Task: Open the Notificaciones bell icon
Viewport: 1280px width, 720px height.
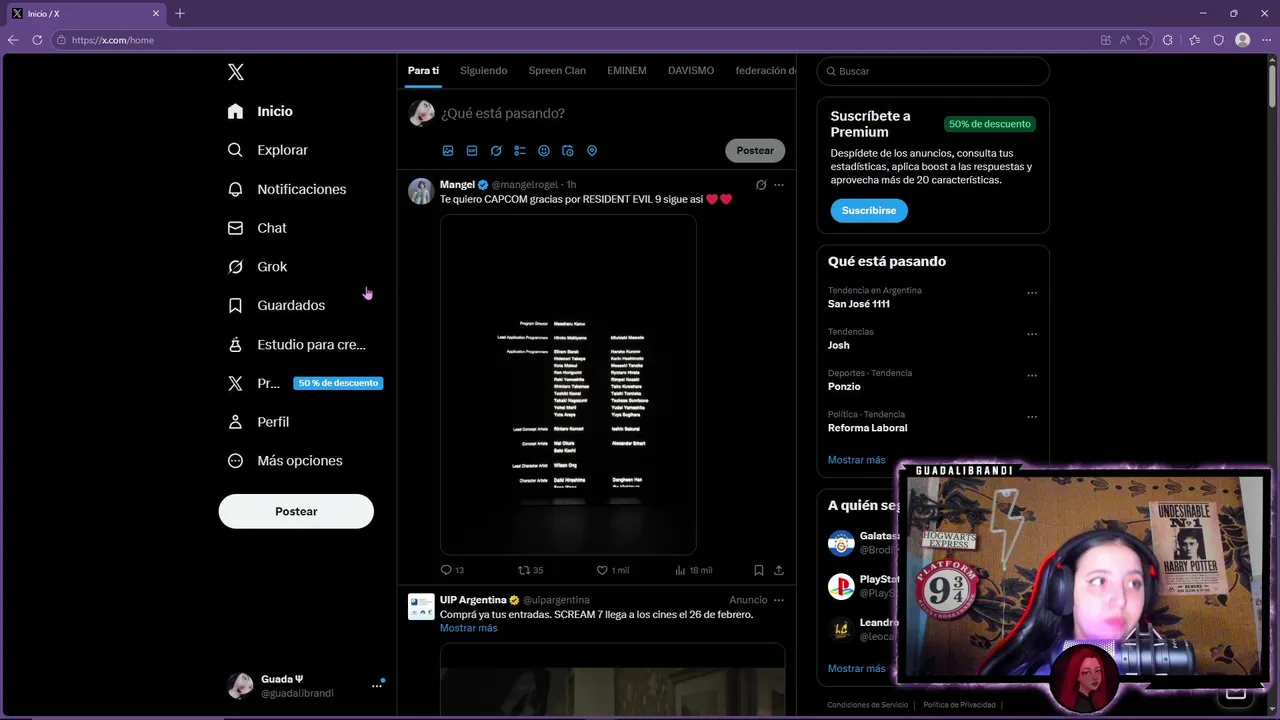Action: (235, 189)
